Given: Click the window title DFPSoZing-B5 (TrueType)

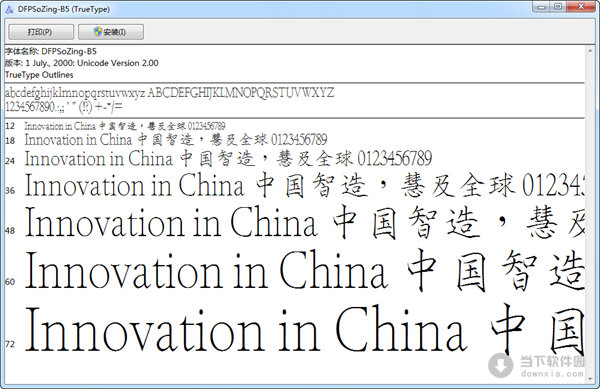Looking at the screenshot, I should coord(64,9).
